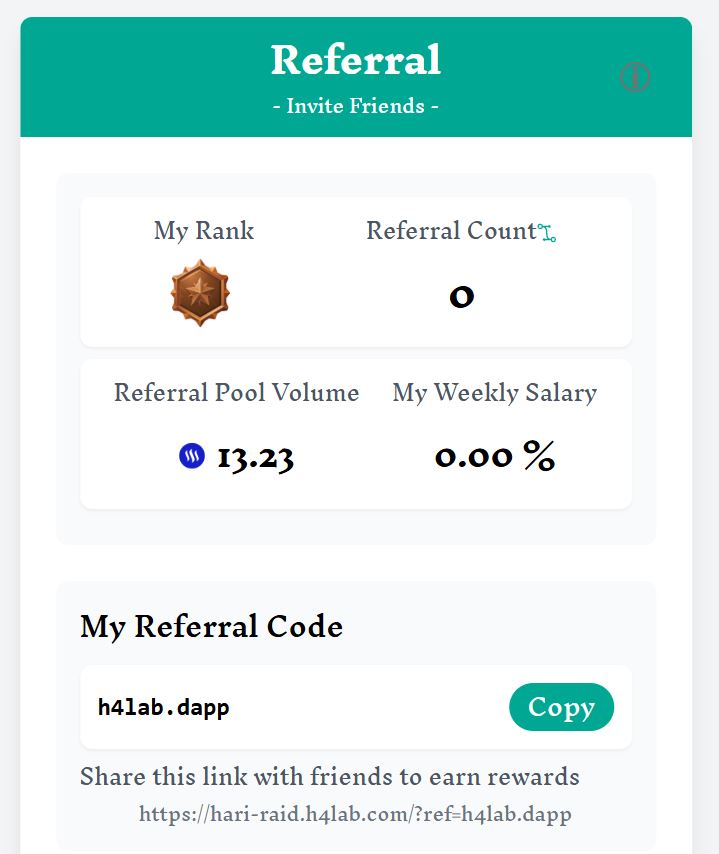Click the Referral Pool Volume label

point(236,393)
